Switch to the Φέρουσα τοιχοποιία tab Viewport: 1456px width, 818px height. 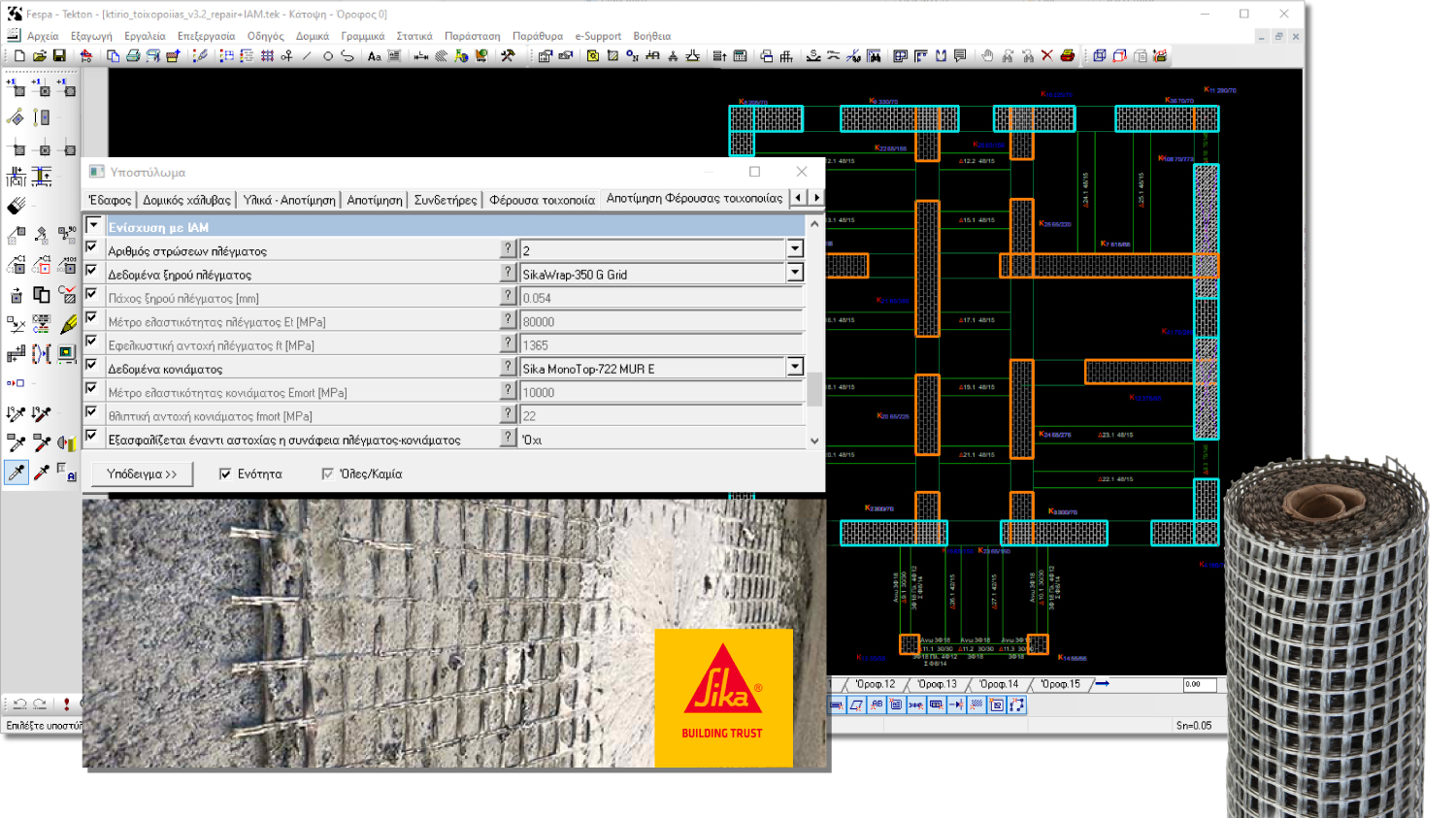[x=542, y=200]
